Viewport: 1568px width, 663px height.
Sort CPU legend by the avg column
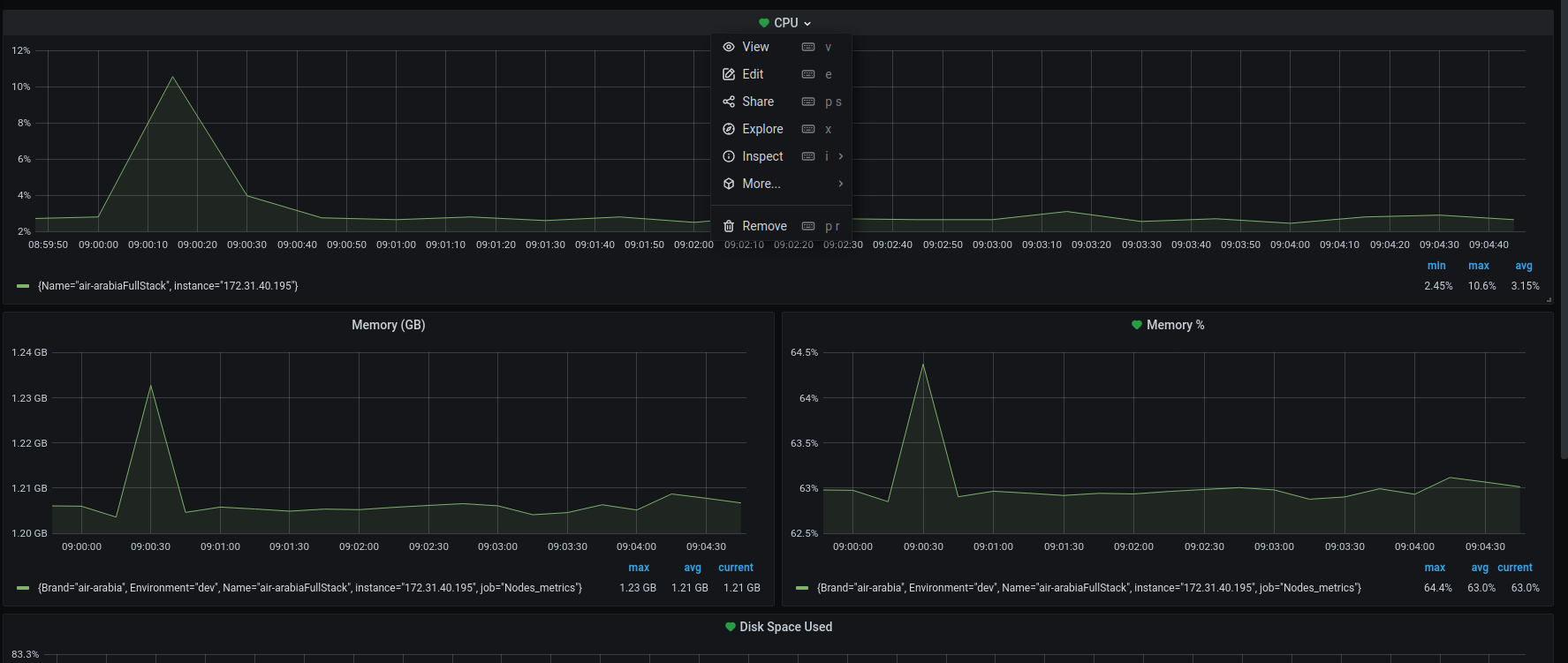coord(1524,266)
